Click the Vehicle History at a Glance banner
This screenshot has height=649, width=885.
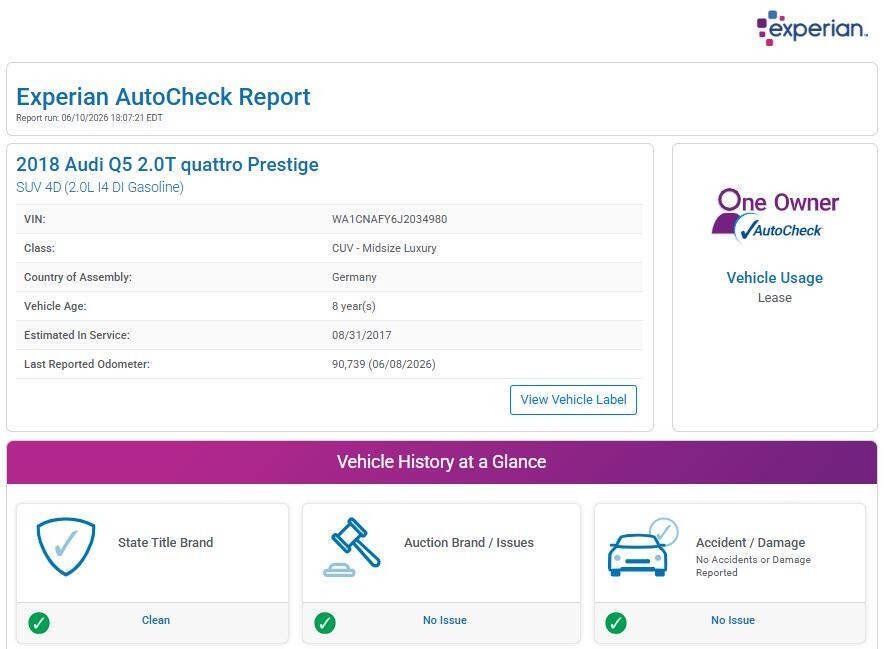[x=442, y=462]
